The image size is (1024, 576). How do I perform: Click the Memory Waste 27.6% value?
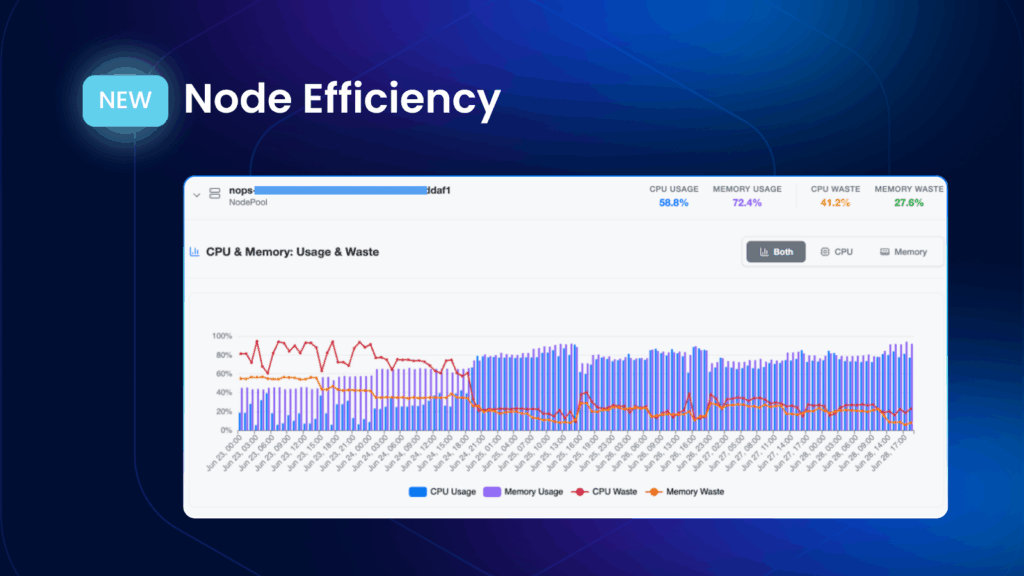(908, 203)
